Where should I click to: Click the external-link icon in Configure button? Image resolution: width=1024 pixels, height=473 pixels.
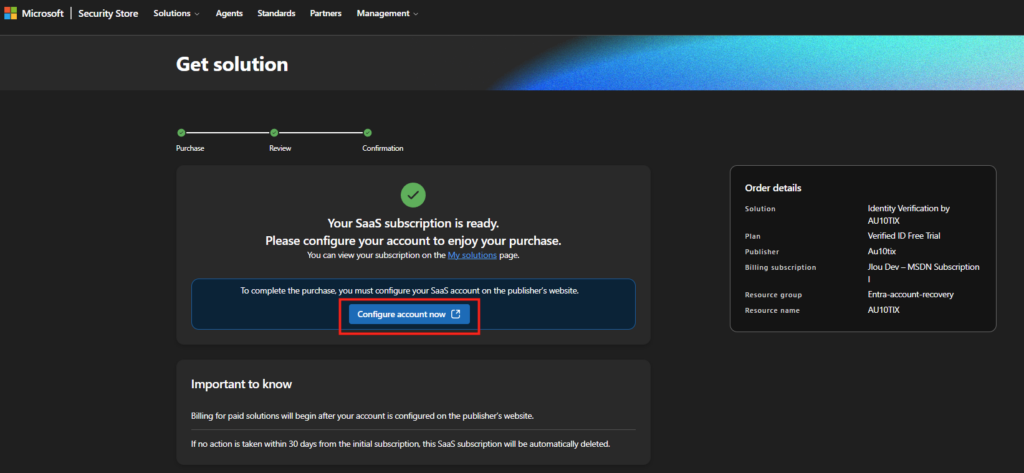click(456, 314)
